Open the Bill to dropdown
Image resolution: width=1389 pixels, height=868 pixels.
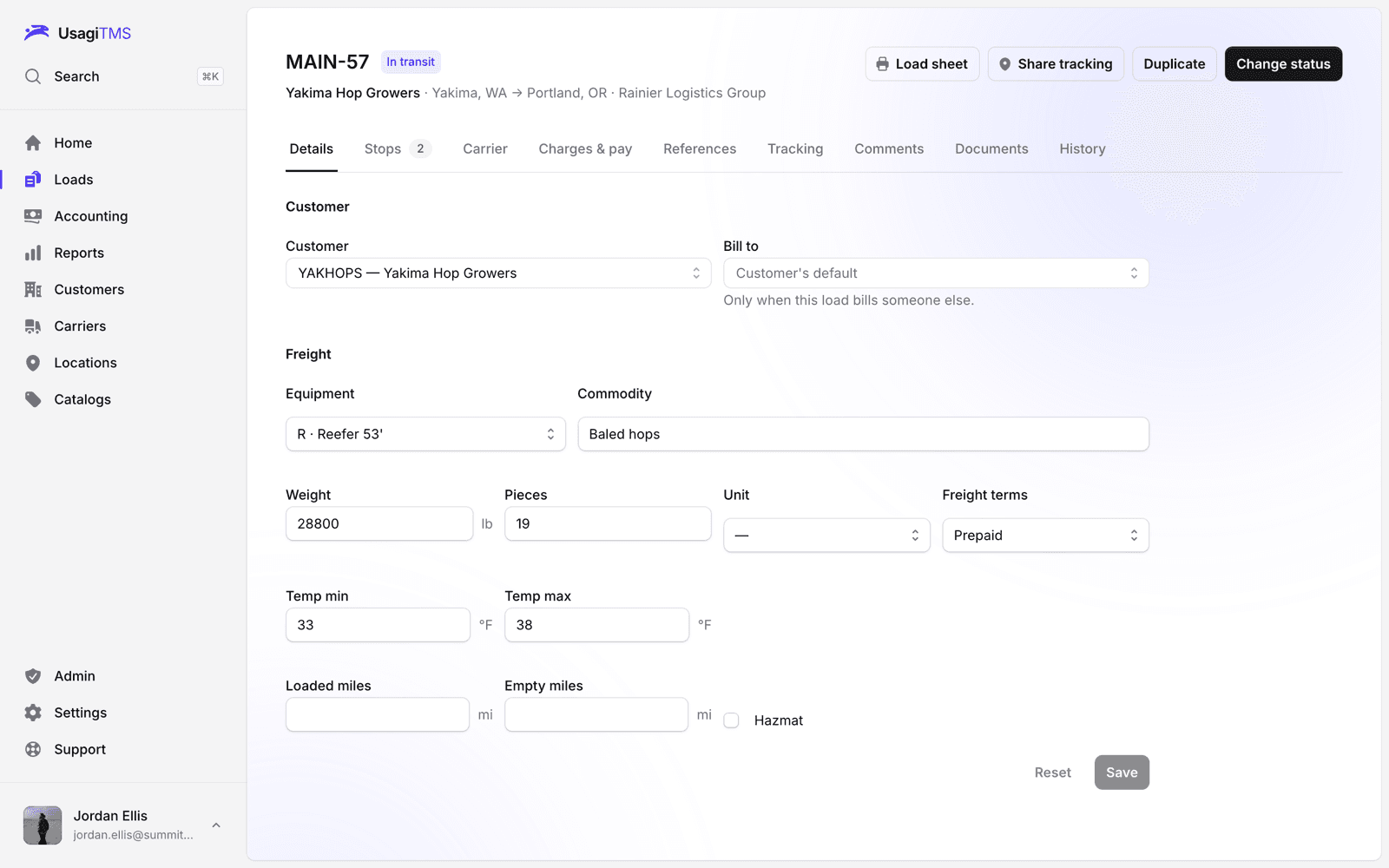(936, 273)
